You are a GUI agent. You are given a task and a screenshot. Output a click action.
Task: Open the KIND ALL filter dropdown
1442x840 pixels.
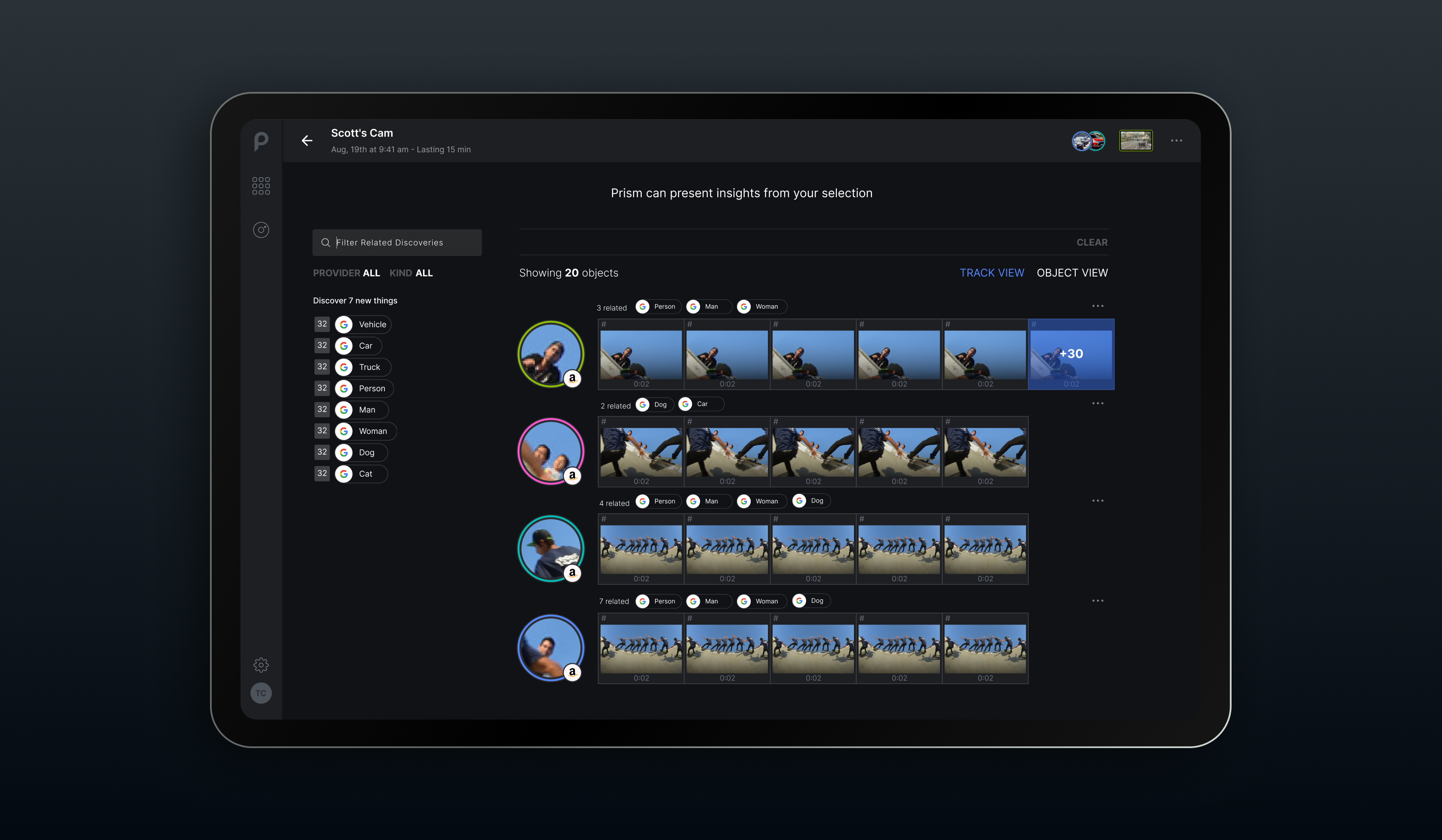[x=411, y=273]
